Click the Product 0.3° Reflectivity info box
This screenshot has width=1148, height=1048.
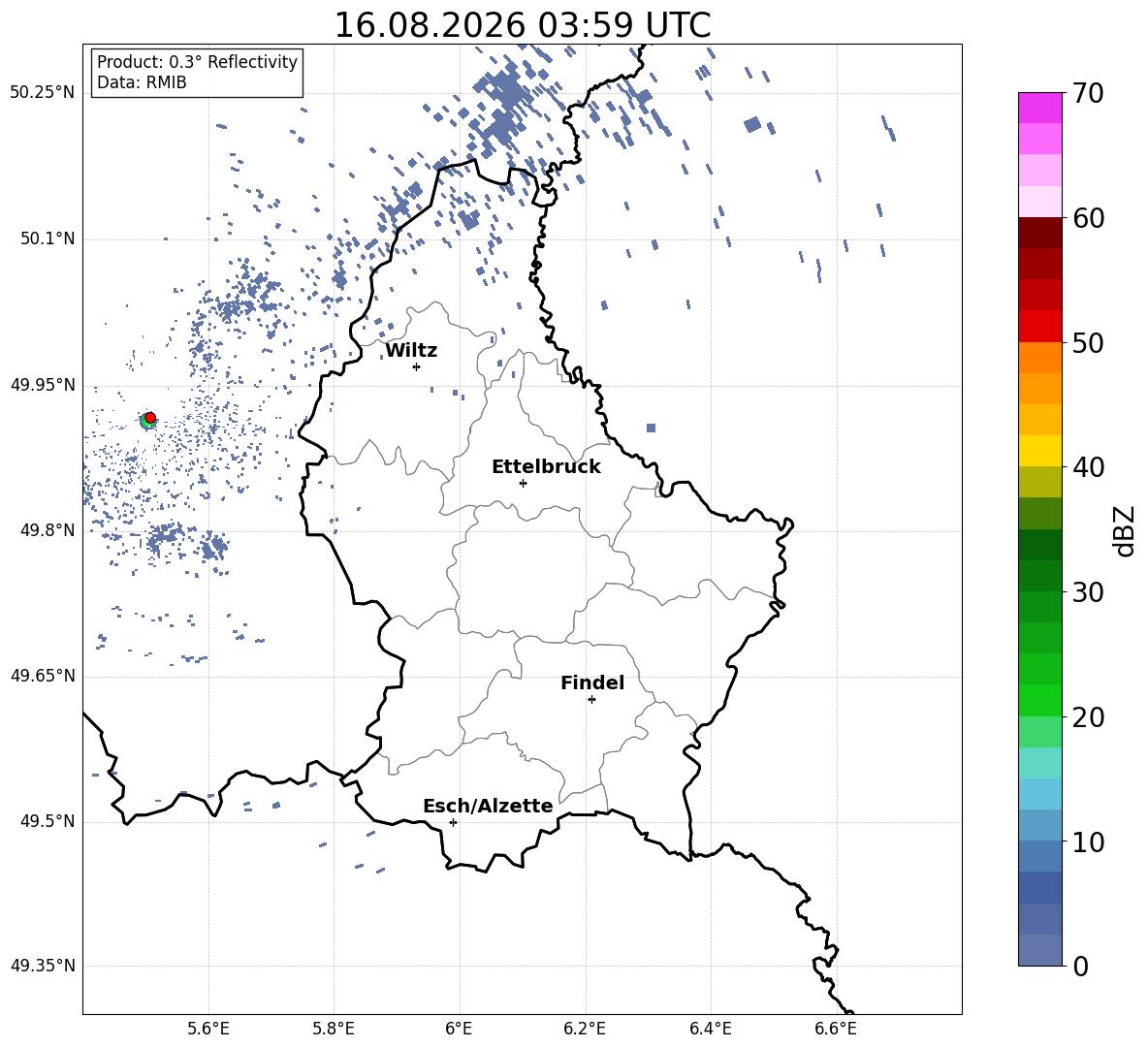click(x=197, y=72)
